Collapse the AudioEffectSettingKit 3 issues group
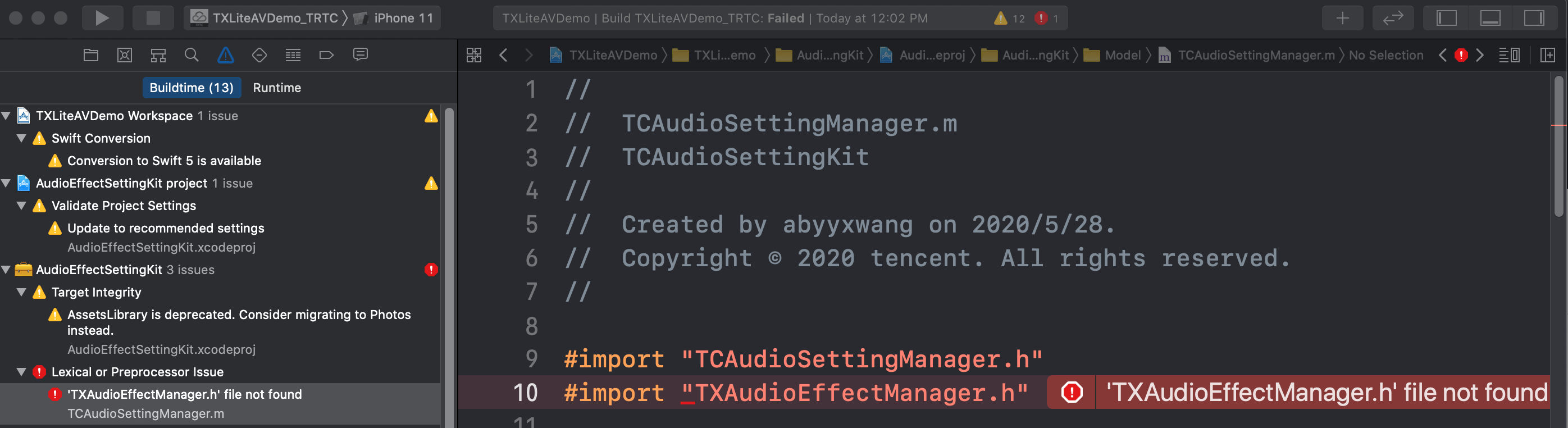1568x428 pixels. (x=6, y=270)
